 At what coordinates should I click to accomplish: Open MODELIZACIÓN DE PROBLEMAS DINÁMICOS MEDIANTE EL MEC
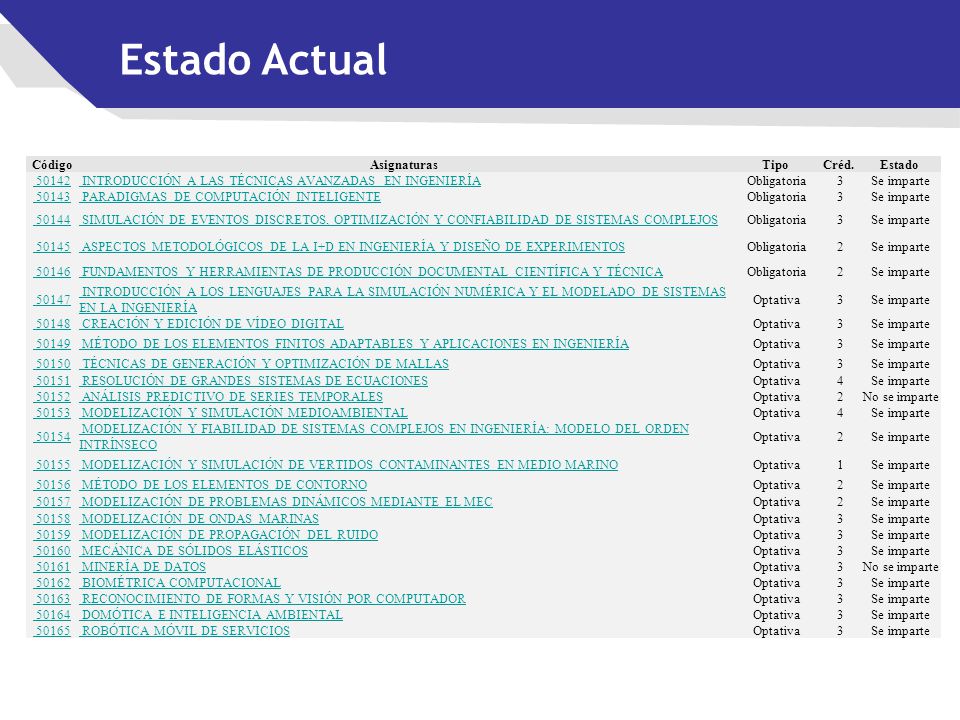click(x=286, y=502)
